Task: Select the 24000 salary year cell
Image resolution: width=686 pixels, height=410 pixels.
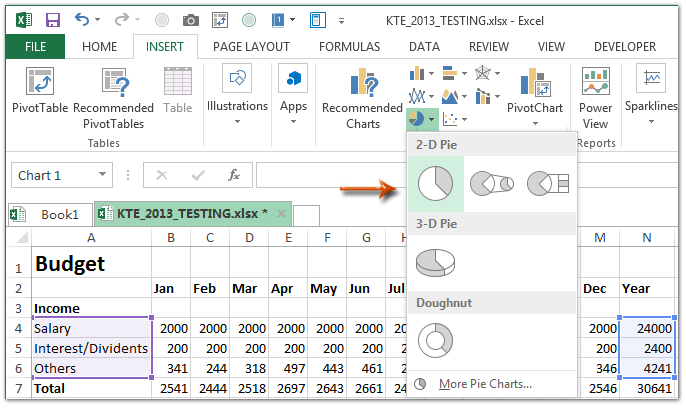Action: [647, 328]
